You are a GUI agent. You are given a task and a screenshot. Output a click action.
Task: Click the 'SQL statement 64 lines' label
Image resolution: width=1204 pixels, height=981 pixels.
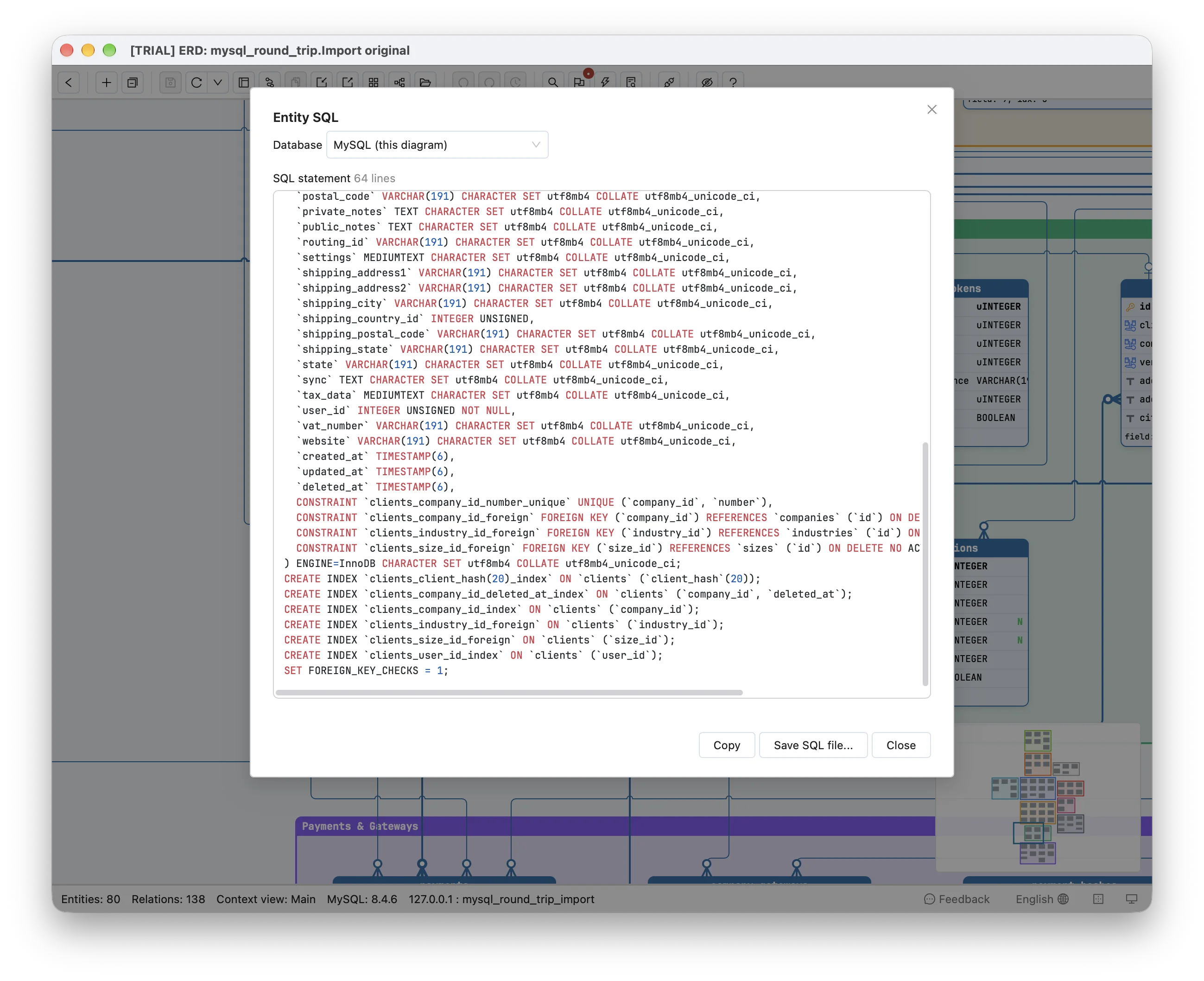pos(334,178)
